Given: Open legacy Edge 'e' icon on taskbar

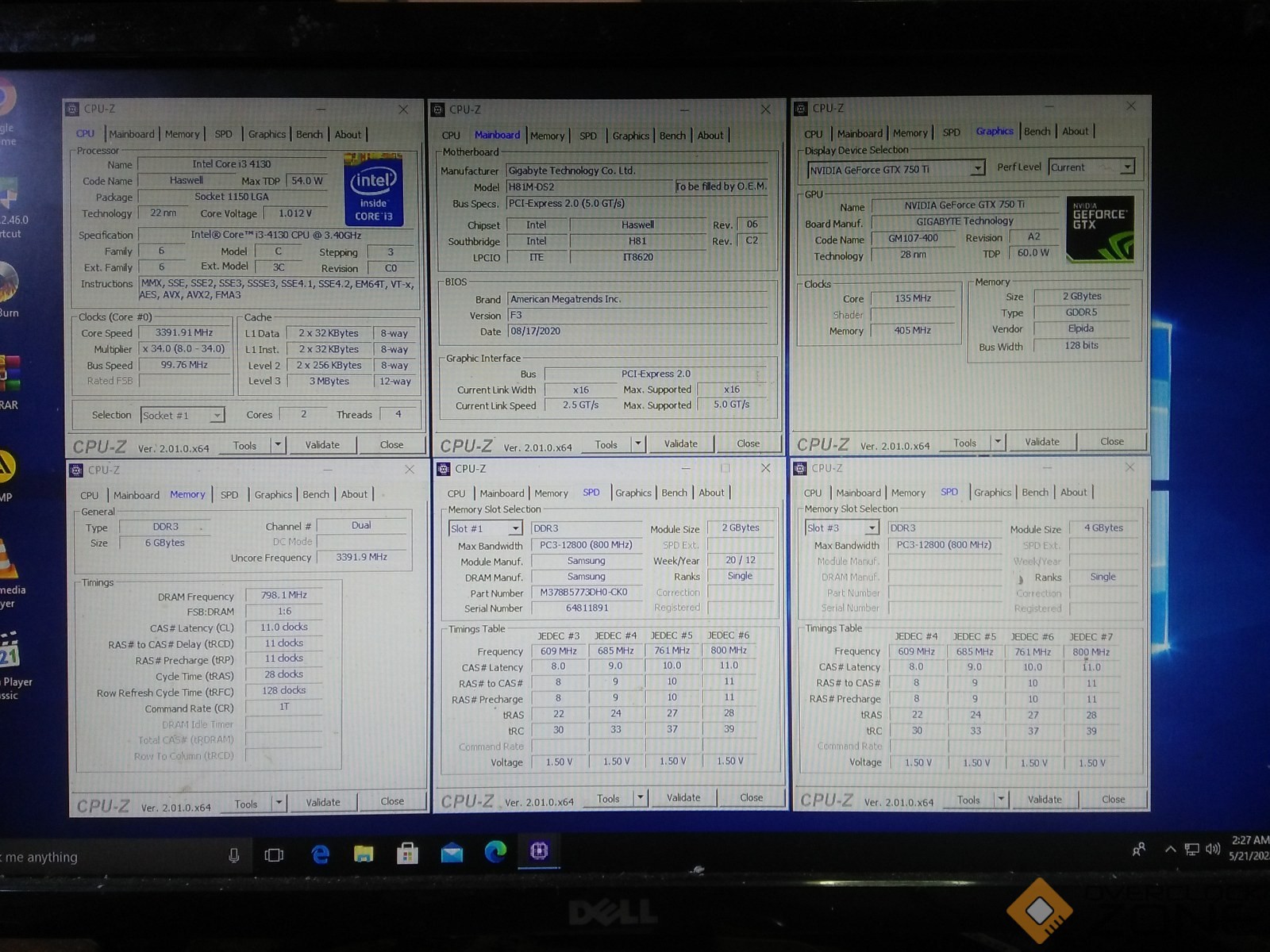Looking at the screenshot, I should pyautogui.click(x=321, y=854).
